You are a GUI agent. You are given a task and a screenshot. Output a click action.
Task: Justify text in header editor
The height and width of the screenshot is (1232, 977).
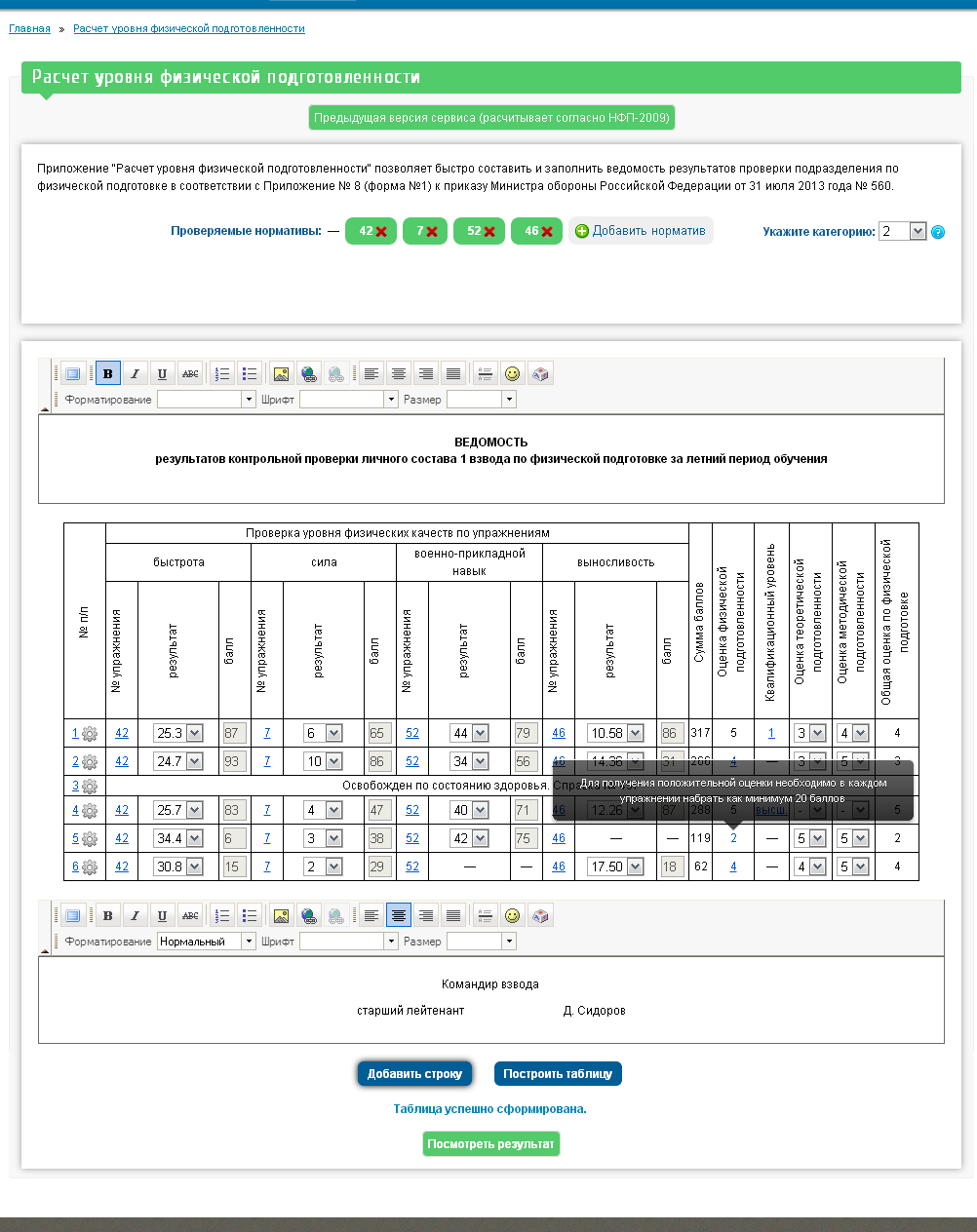click(453, 373)
